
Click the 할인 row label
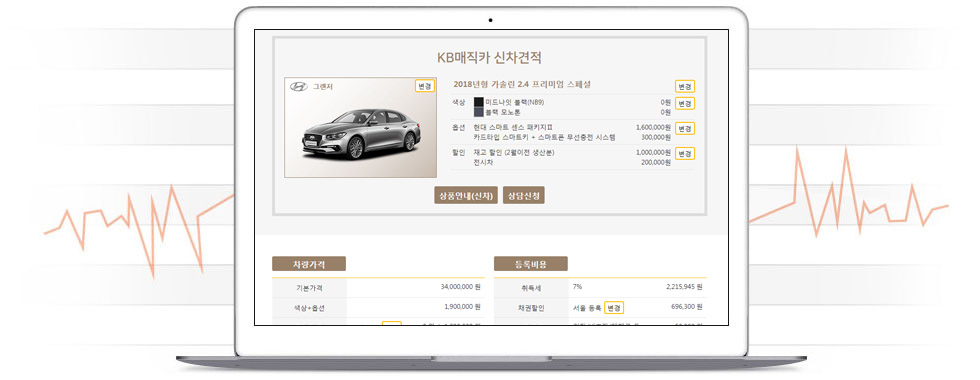[x=459, y=152]
